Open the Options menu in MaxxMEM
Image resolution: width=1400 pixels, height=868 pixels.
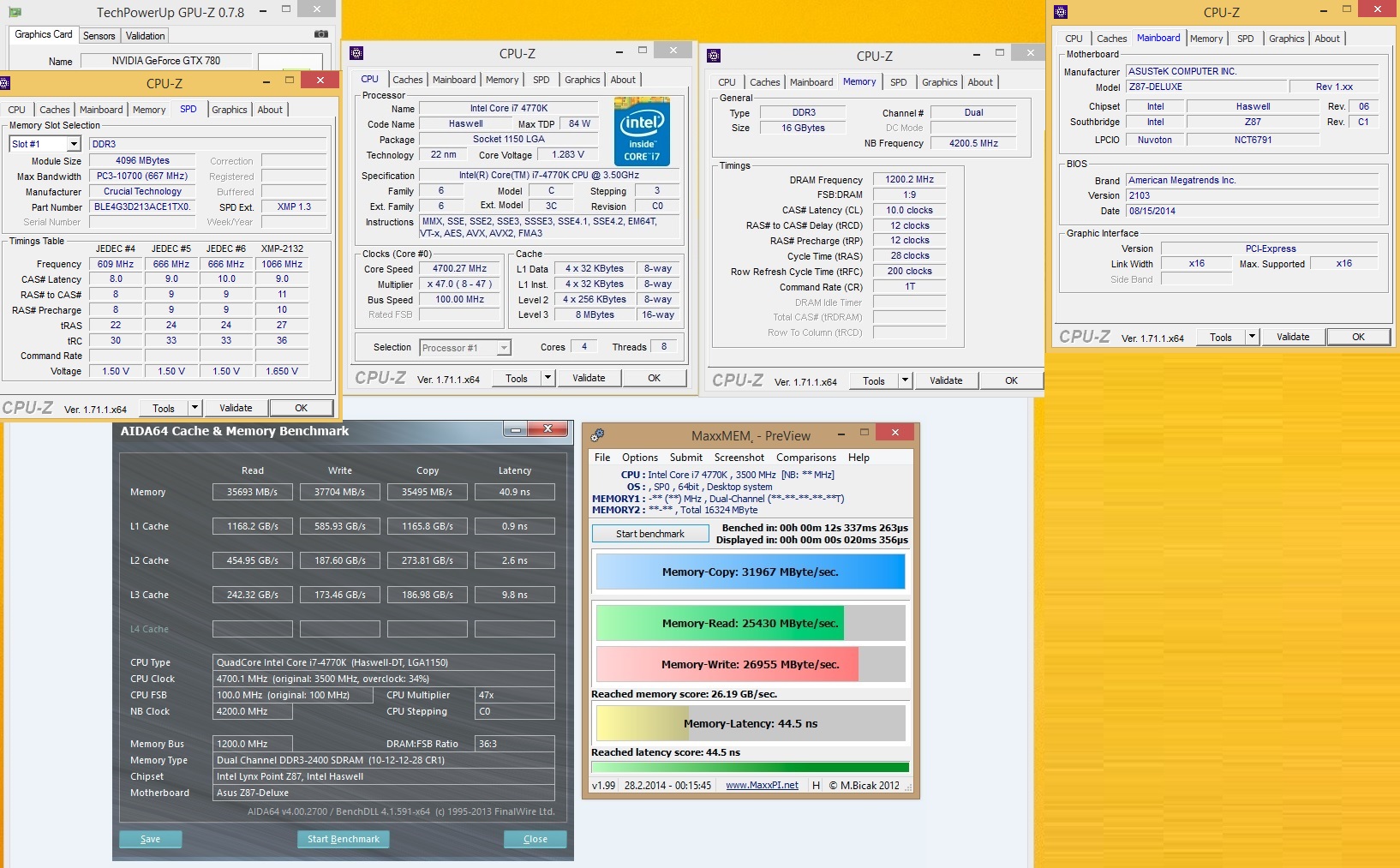pyautogui.click(x=640, y=458)
